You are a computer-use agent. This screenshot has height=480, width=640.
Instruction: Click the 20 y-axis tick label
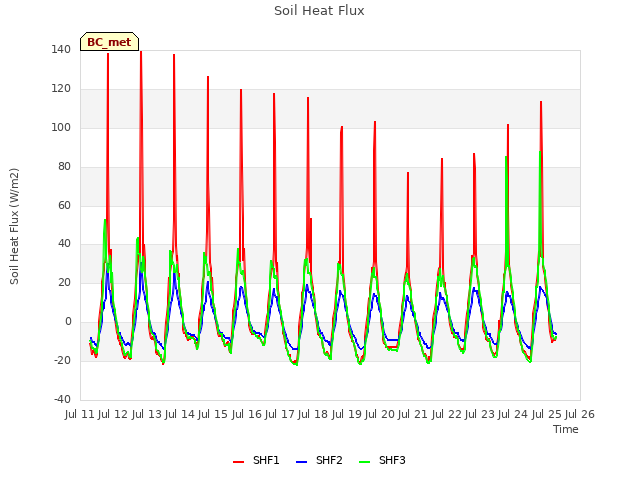64,282
